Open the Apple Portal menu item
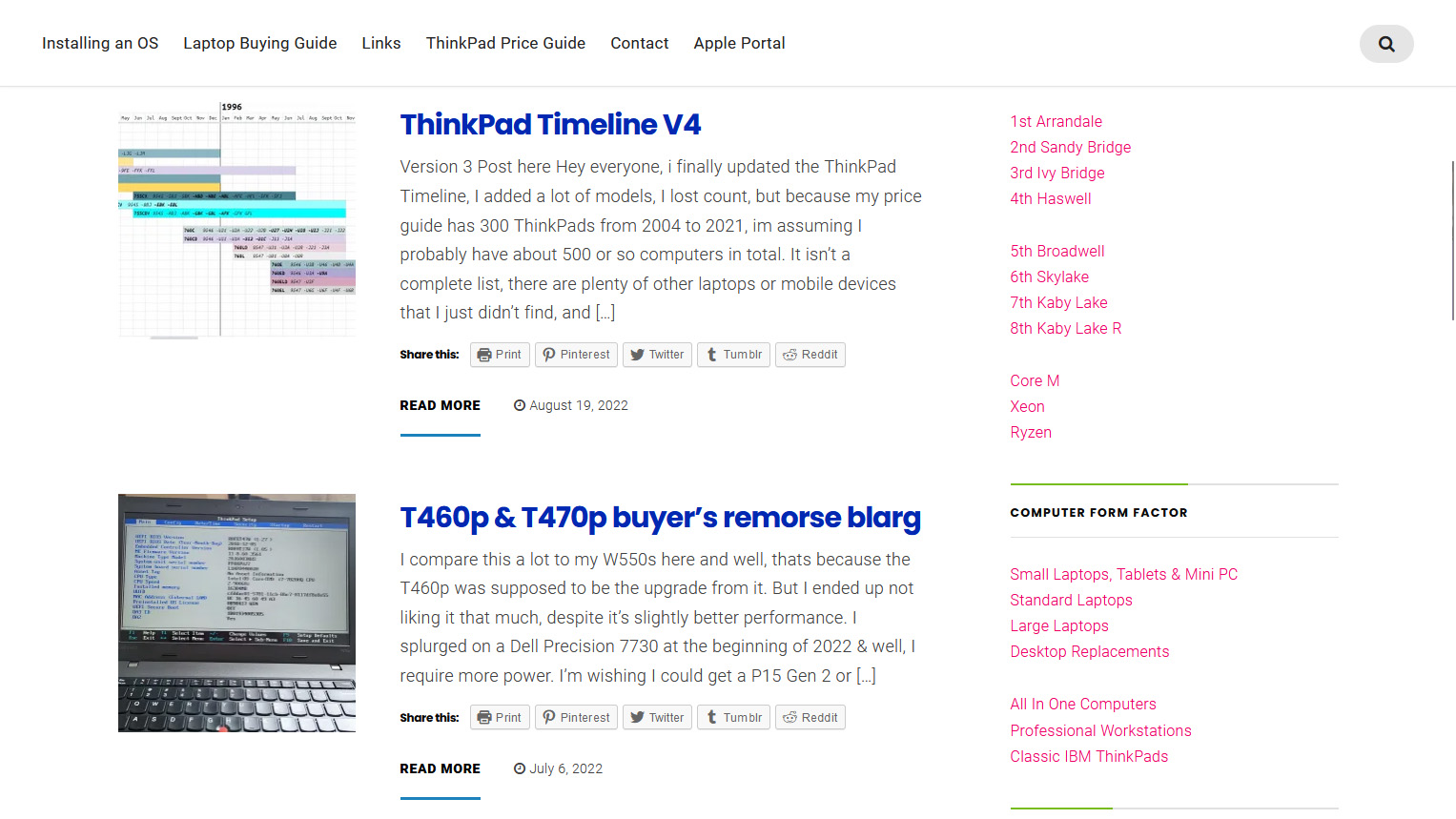 pyautogui.click(x=739, y=43)
